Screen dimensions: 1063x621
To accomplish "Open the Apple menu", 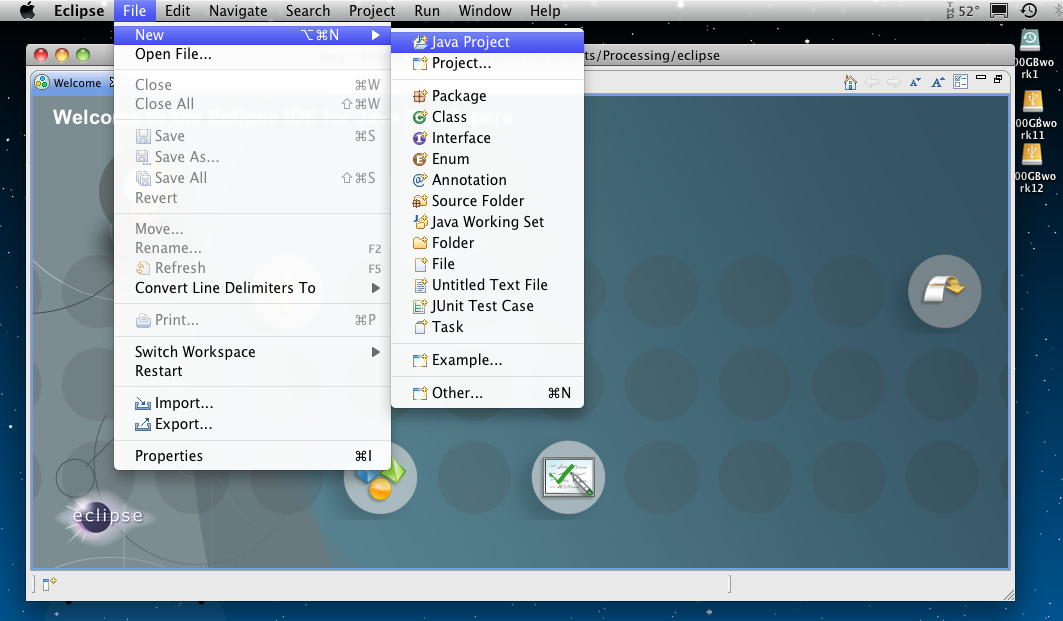I will click(x=27, y=11).
